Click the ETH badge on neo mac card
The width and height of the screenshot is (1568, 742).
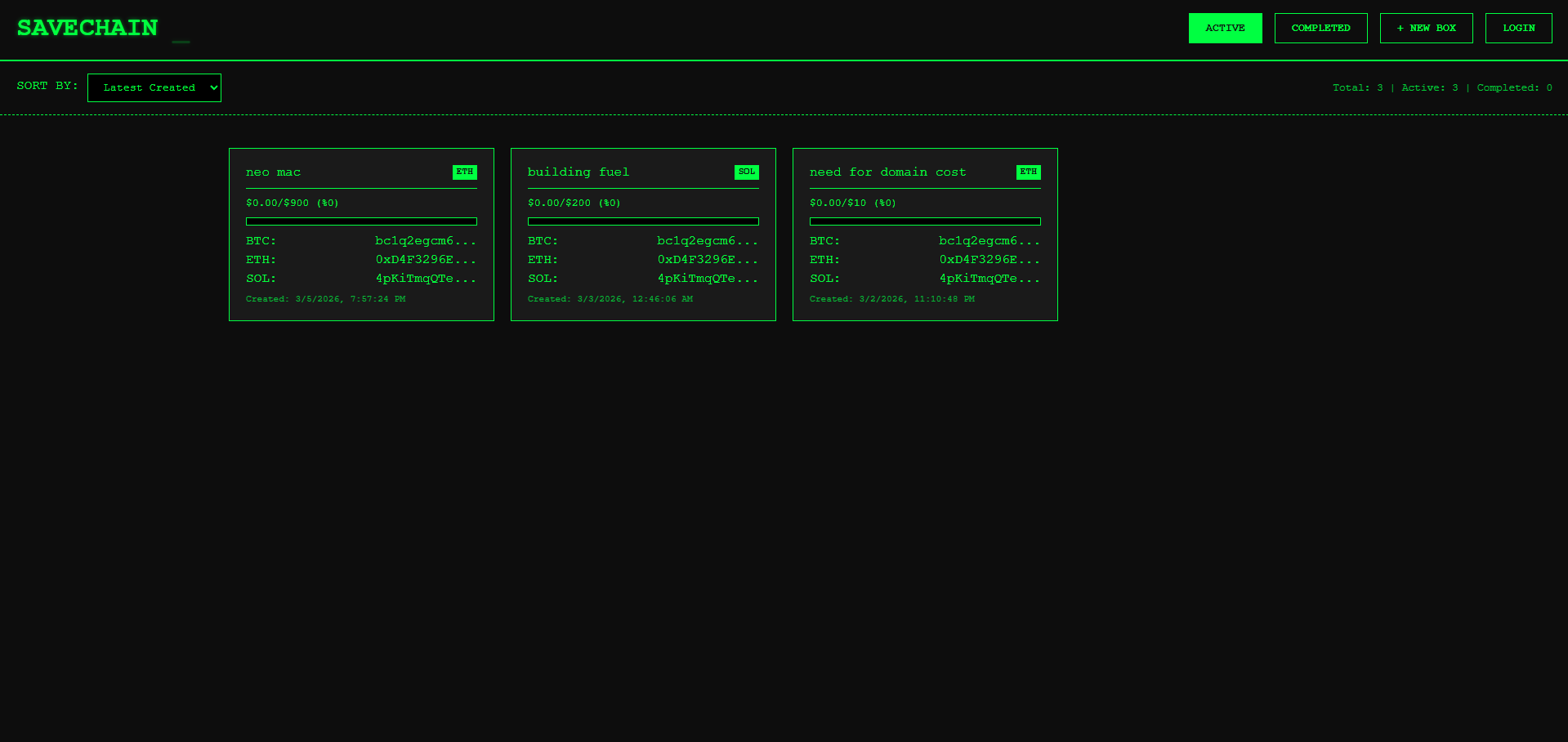click(x=465, y=172)
